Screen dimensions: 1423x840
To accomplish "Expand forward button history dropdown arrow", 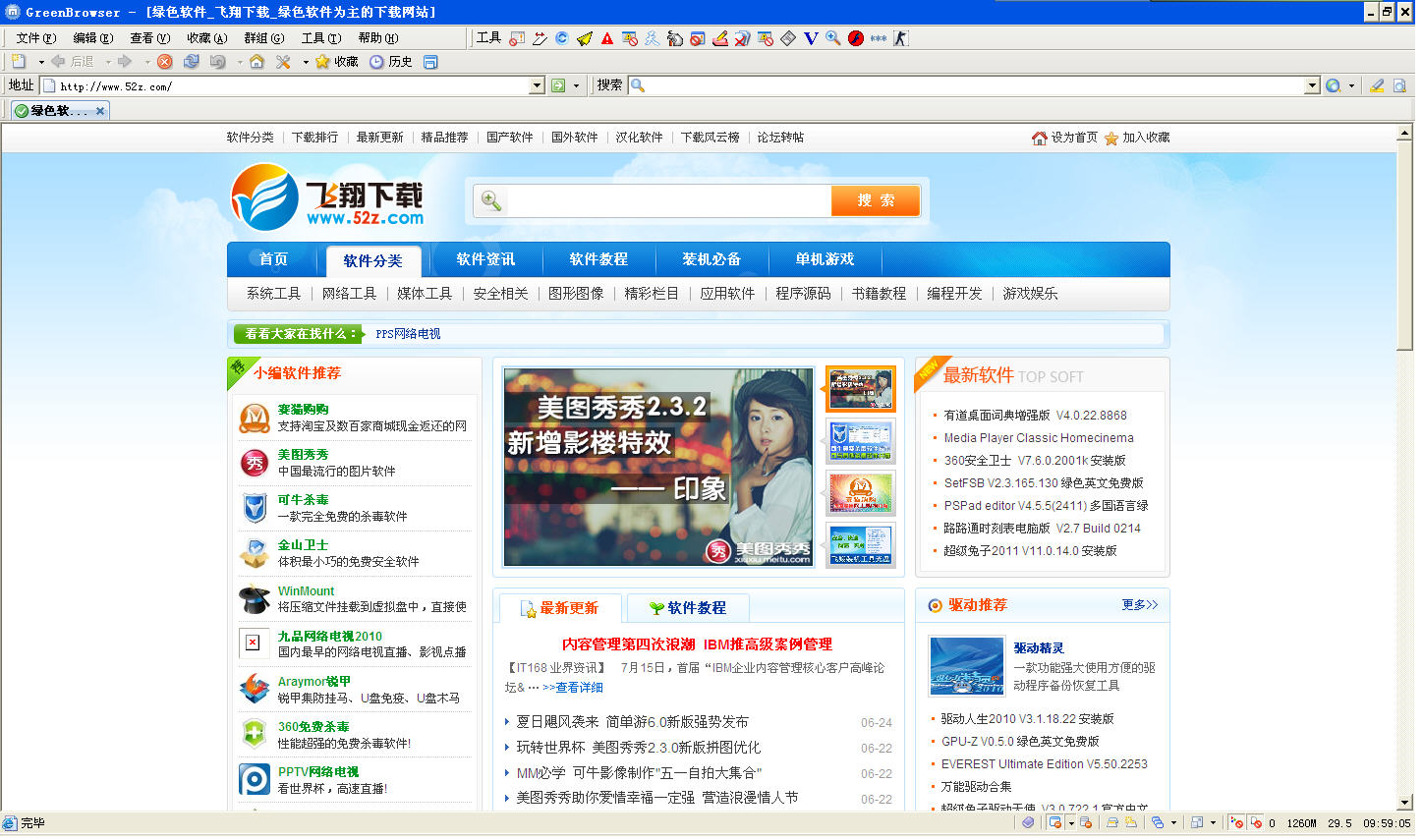I will [147, 62].
